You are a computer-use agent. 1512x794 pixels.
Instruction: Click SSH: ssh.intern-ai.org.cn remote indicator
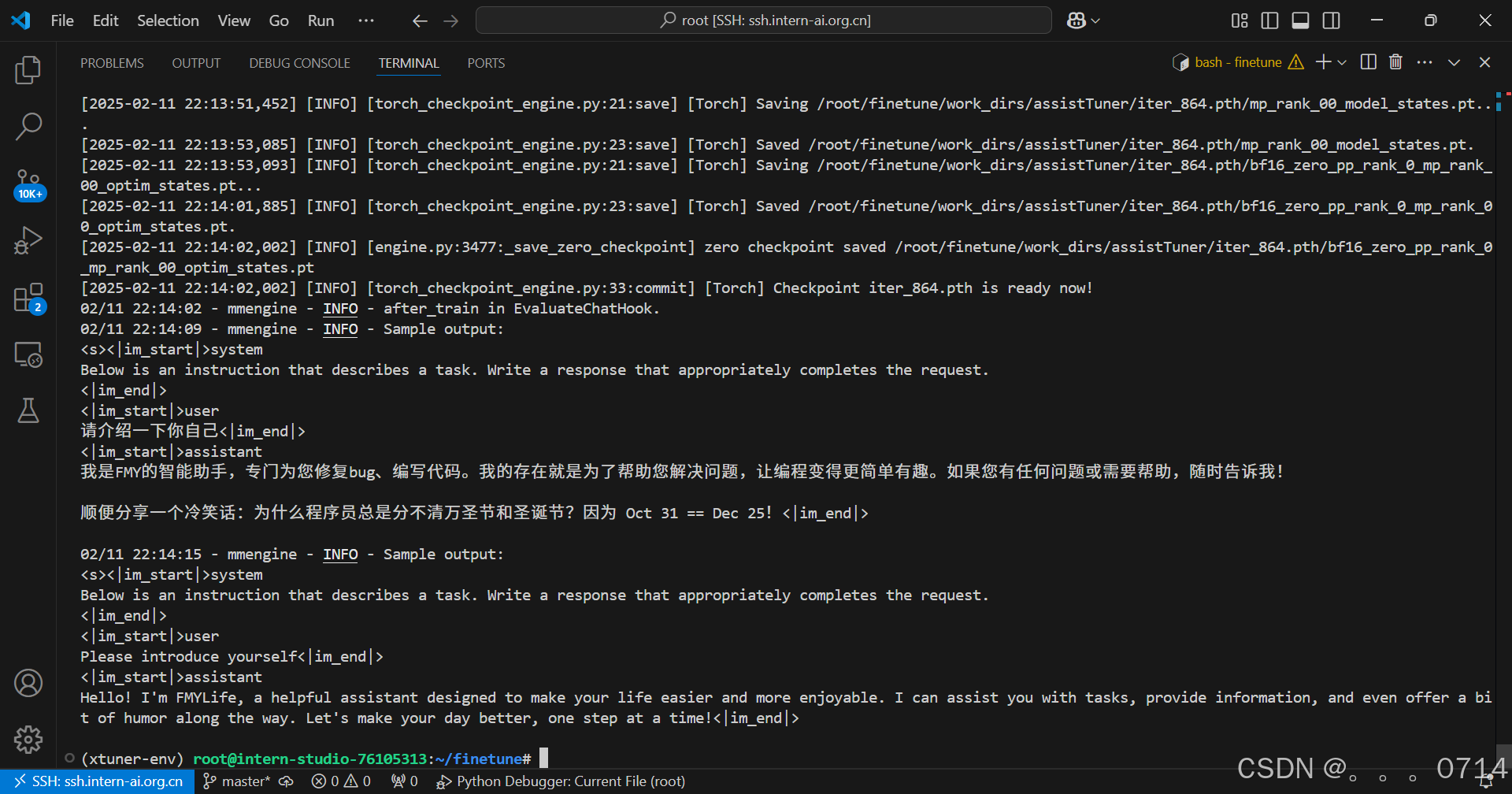(98, 781)
